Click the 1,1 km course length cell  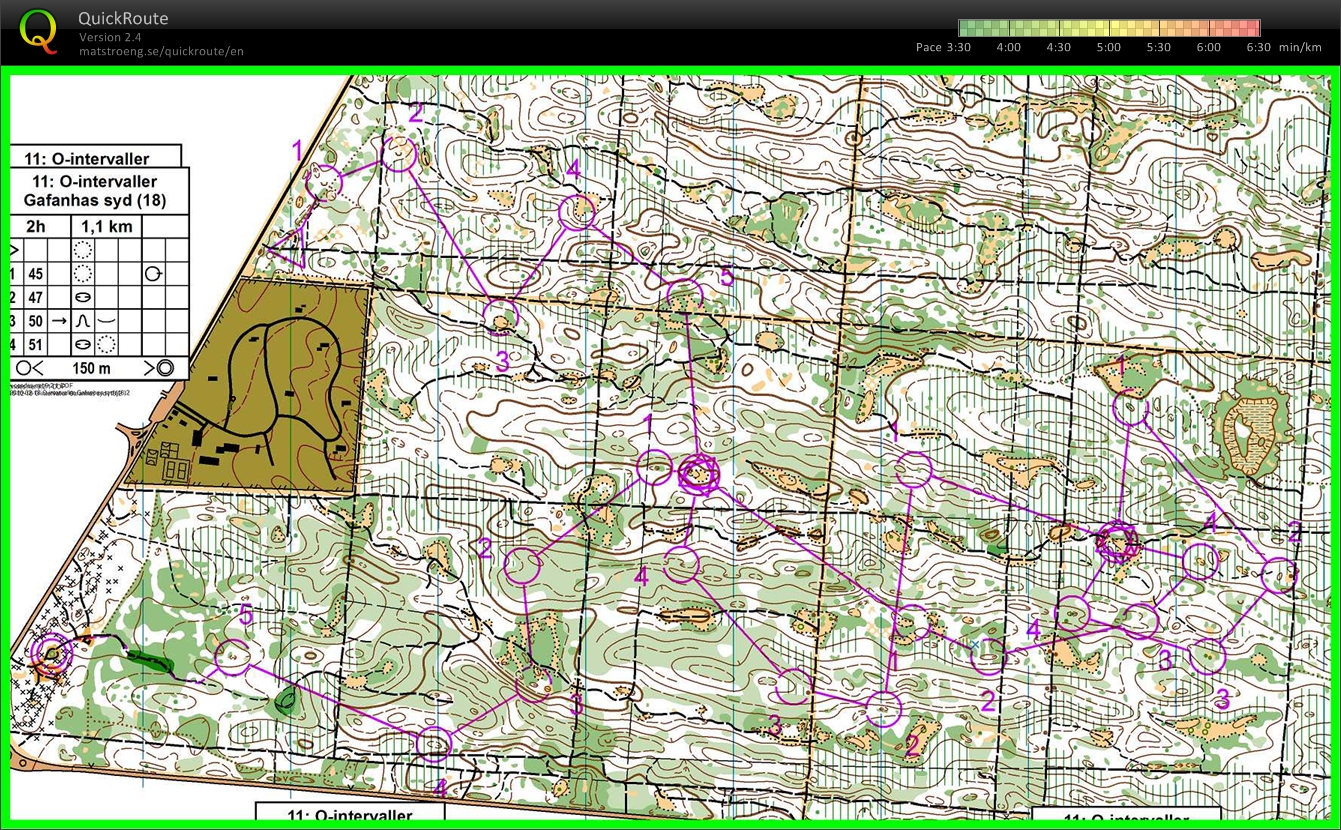pos(107,227)
